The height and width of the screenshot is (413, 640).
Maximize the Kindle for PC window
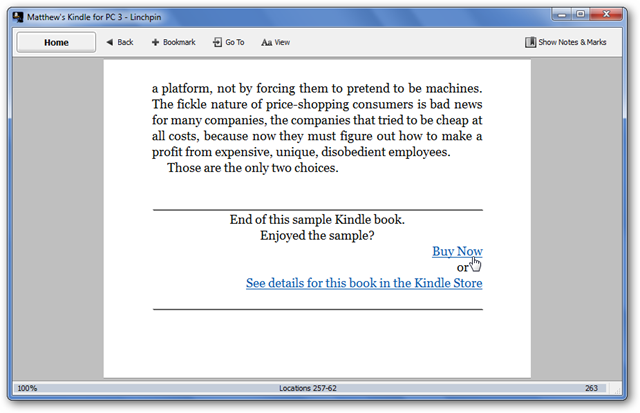click(x=580, y=14)
